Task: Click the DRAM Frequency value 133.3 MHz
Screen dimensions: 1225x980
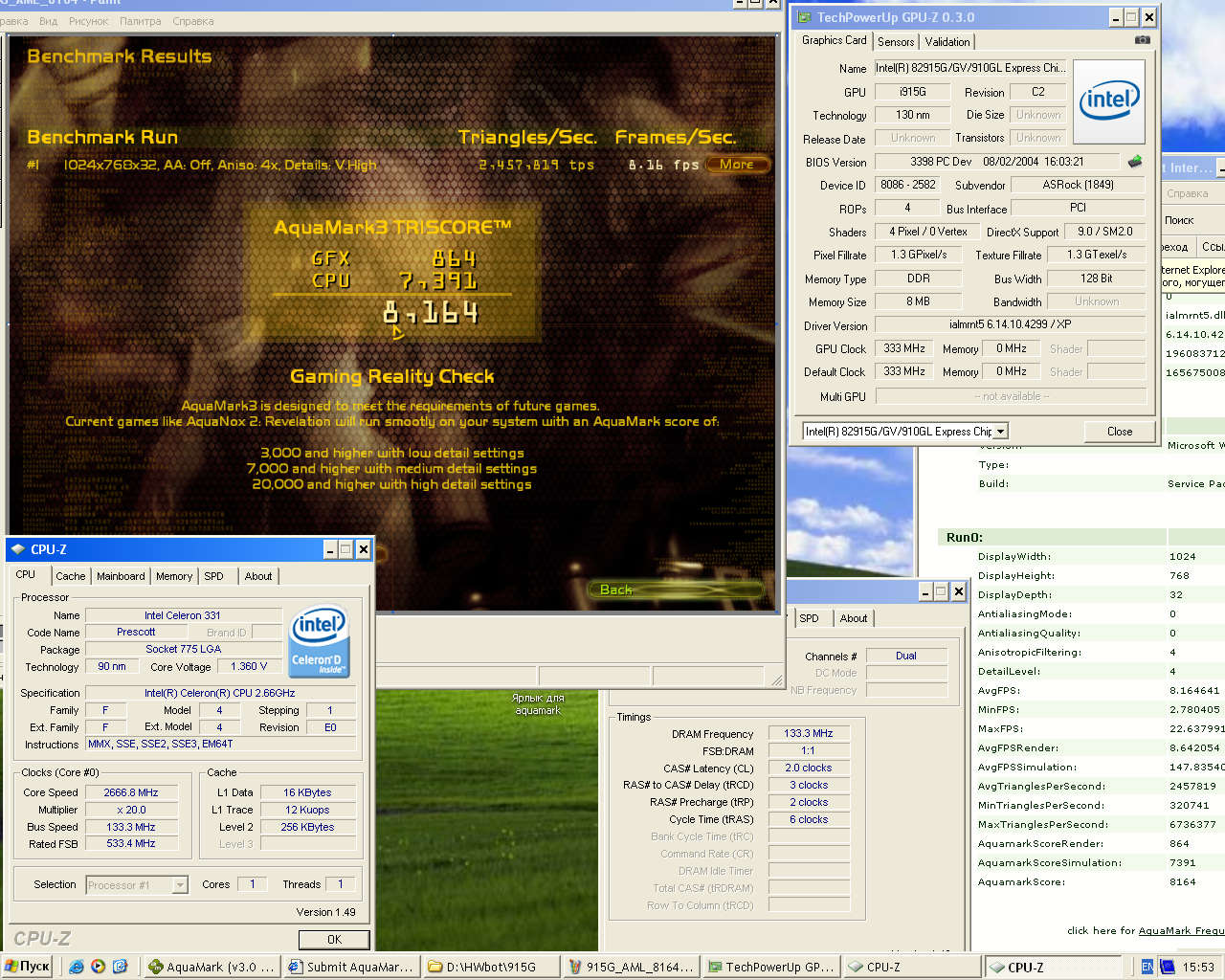Action: coord(809,733)
